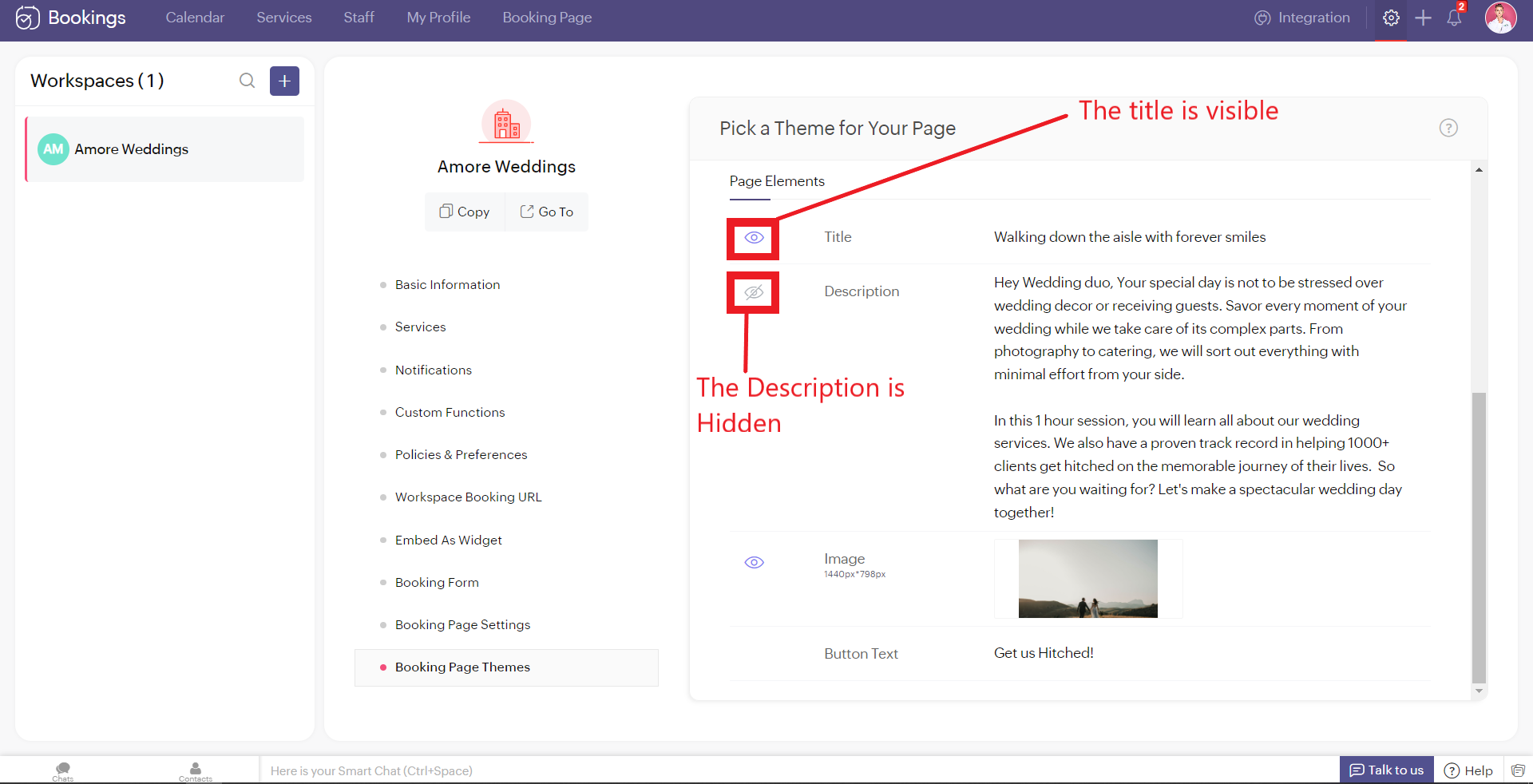The width and height of the screenshot is (1533, 784).
Task: Open Basic Information settings
Action: 447,285
